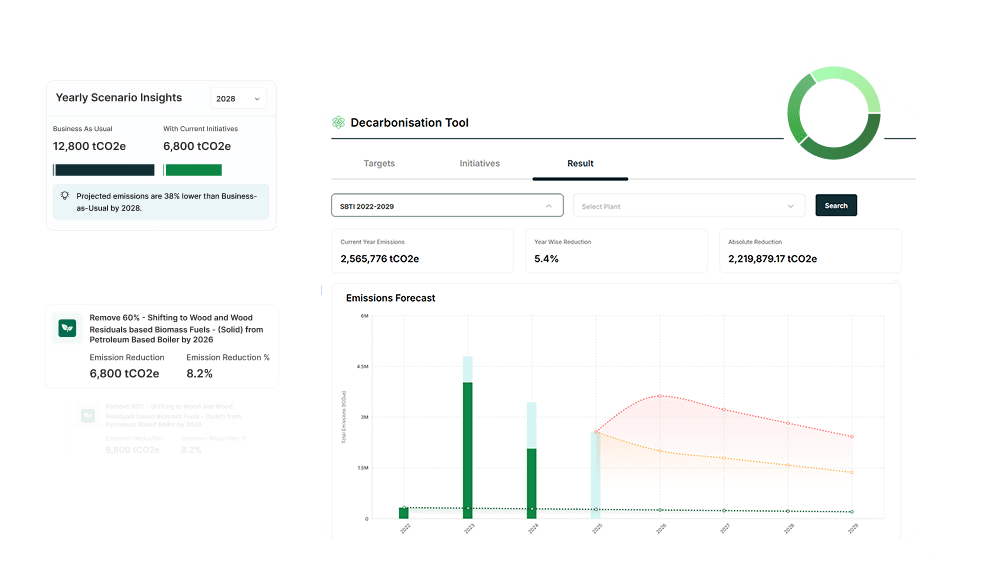Click the Current Year Emissions value 2,565,776 tCO2e
The width and height of the screenshot is (986, 566).
pos(380,259)
